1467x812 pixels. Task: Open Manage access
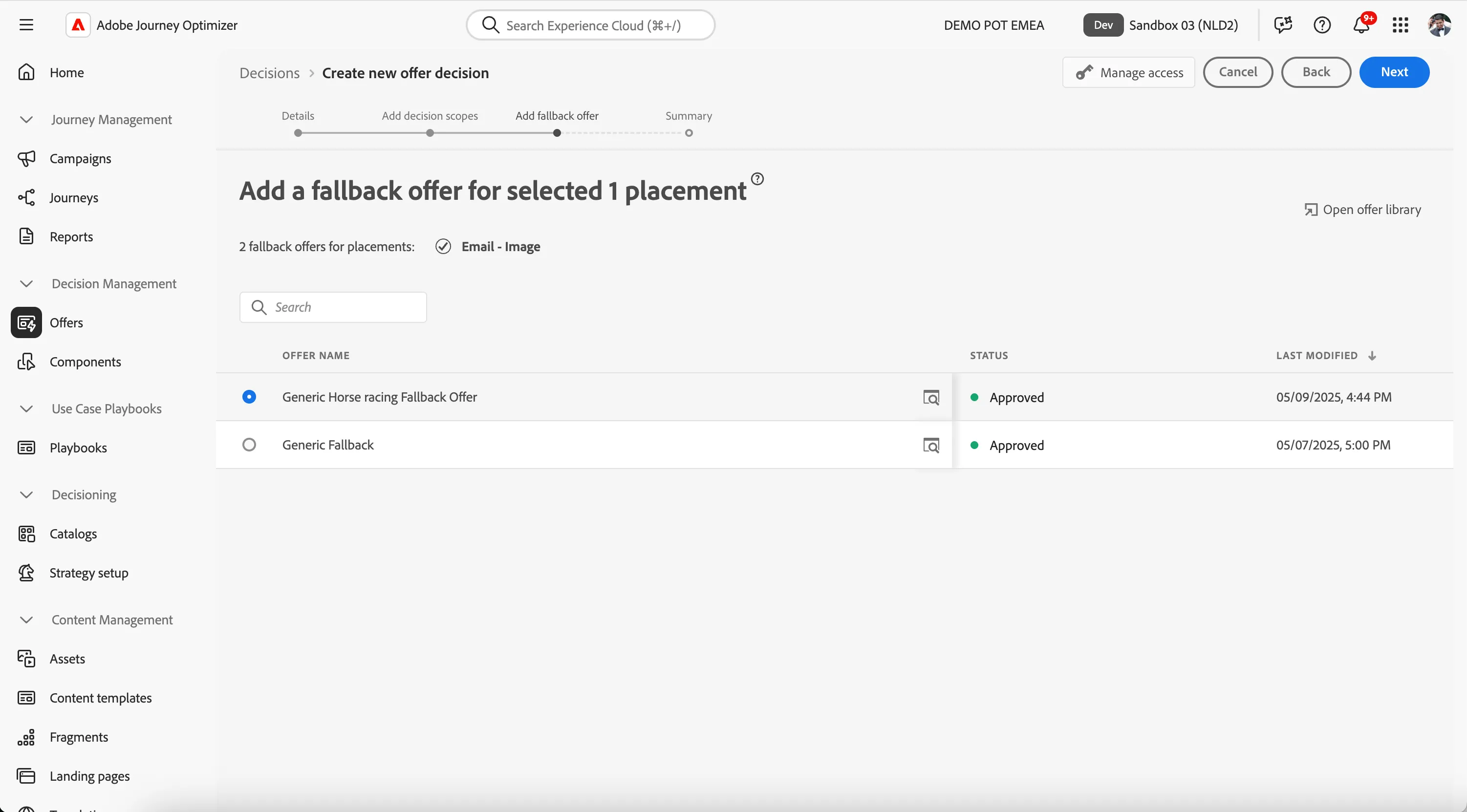tap(1129, 72)
